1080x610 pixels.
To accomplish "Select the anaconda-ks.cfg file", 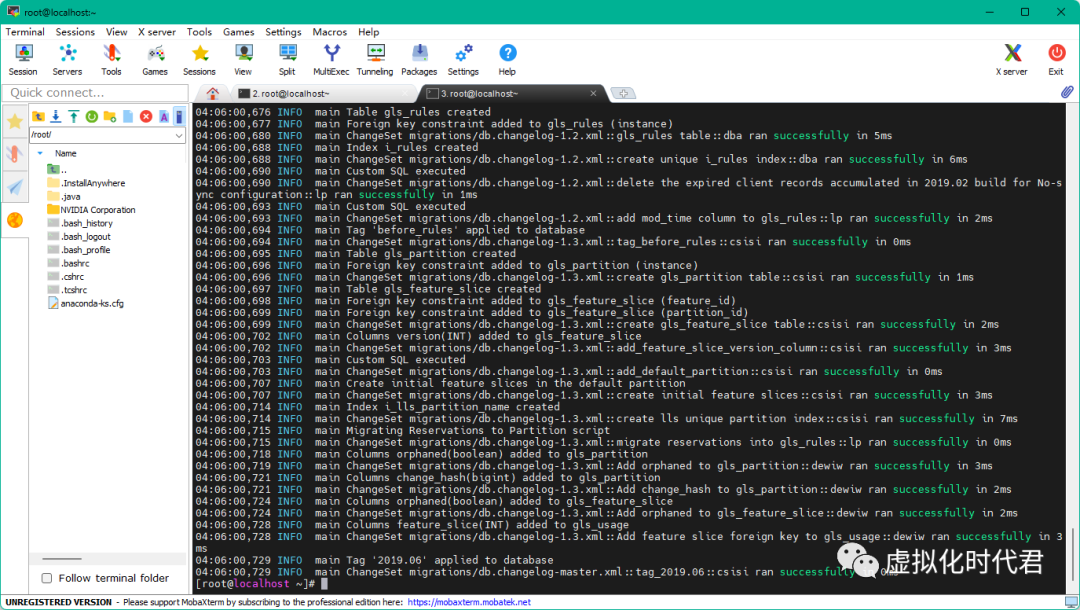I will 92,303.
